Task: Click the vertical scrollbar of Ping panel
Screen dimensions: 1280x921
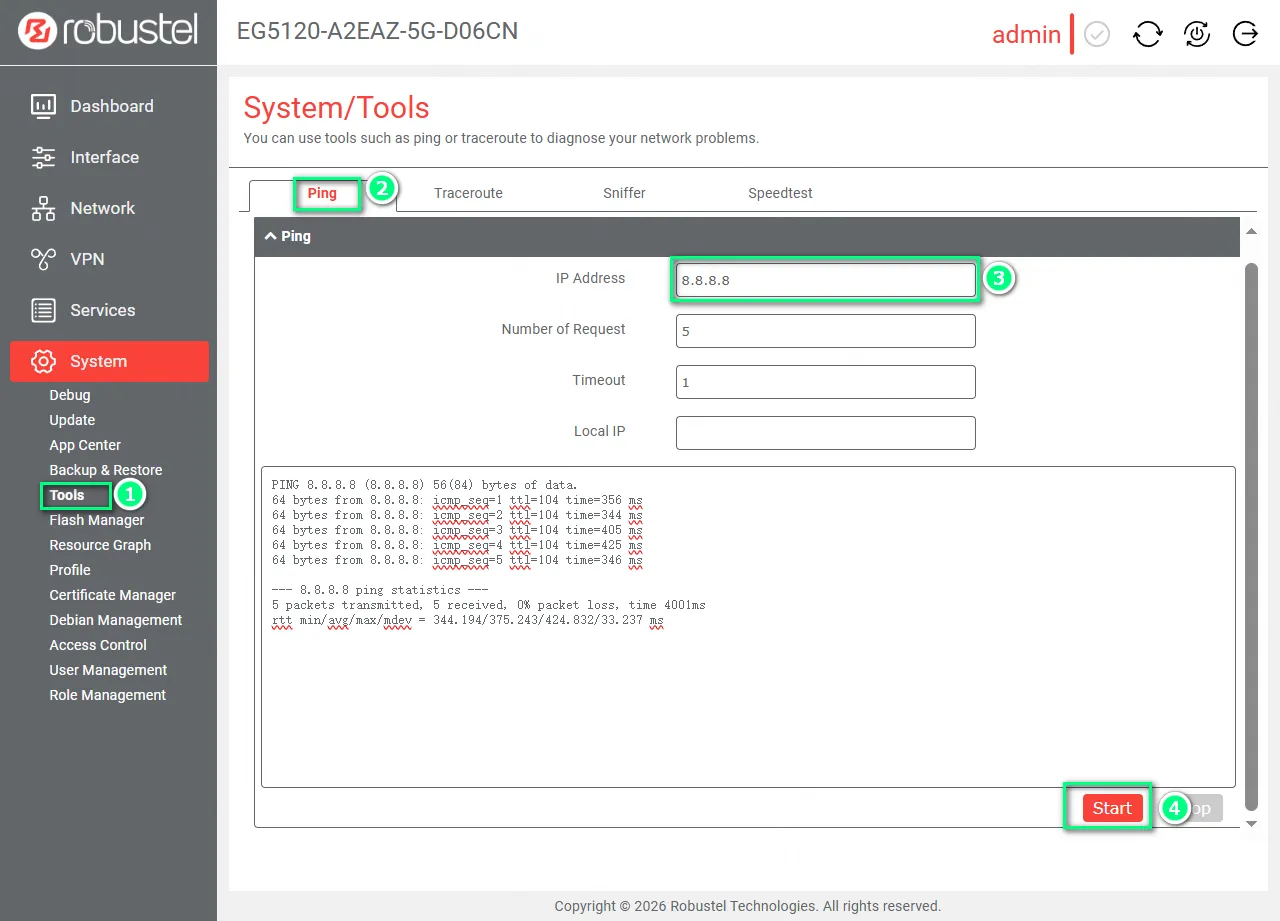Action: 1250,530
